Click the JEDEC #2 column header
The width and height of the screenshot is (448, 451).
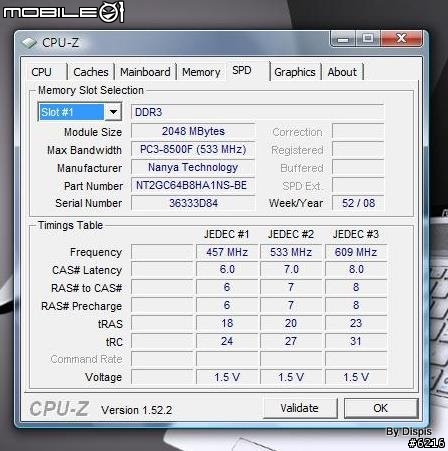click(291, 234)
